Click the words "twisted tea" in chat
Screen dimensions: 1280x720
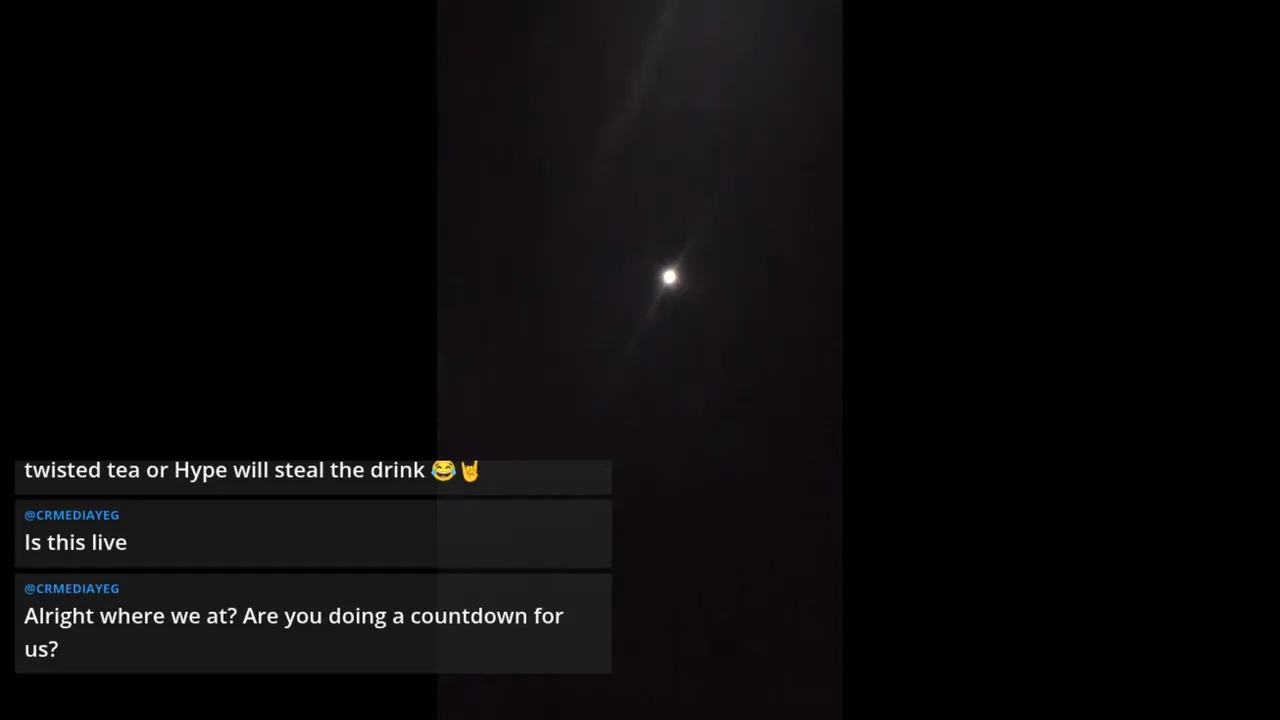[82, 470]
